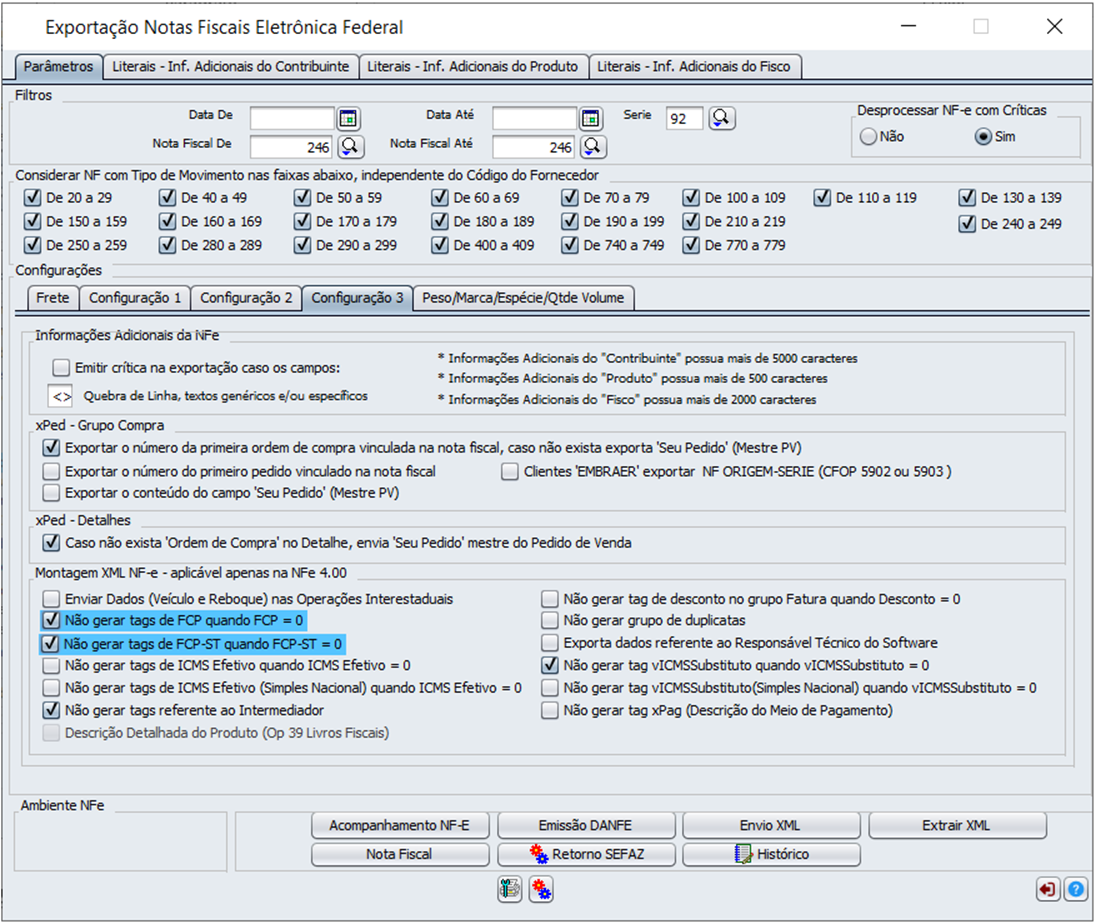
Task: Click the Acompanhamento NF-E button
Action: (400, 825)
